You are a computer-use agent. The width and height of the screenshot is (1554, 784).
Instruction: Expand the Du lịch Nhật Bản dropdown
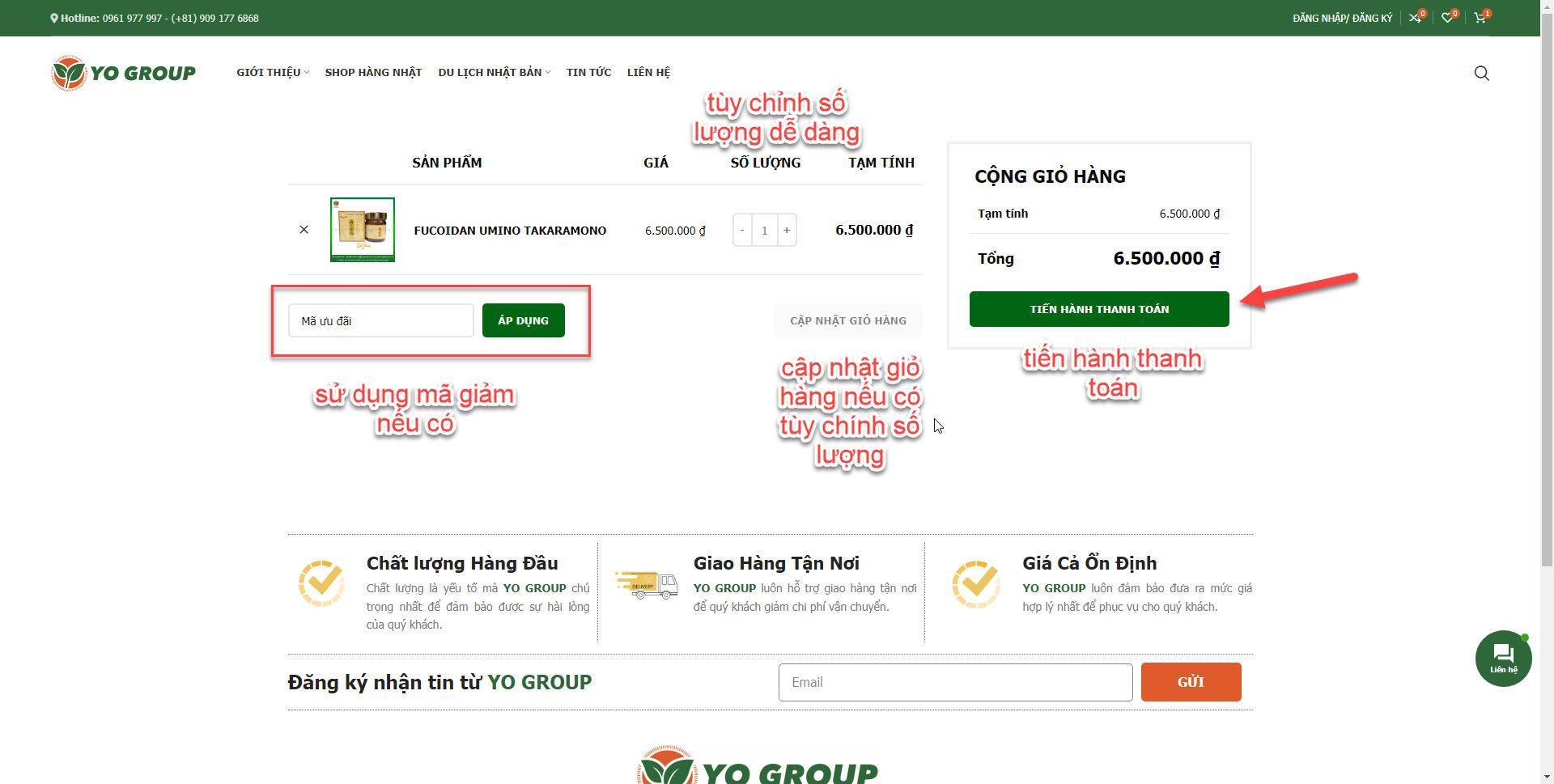pyautogui.click(x=495, y=72)
